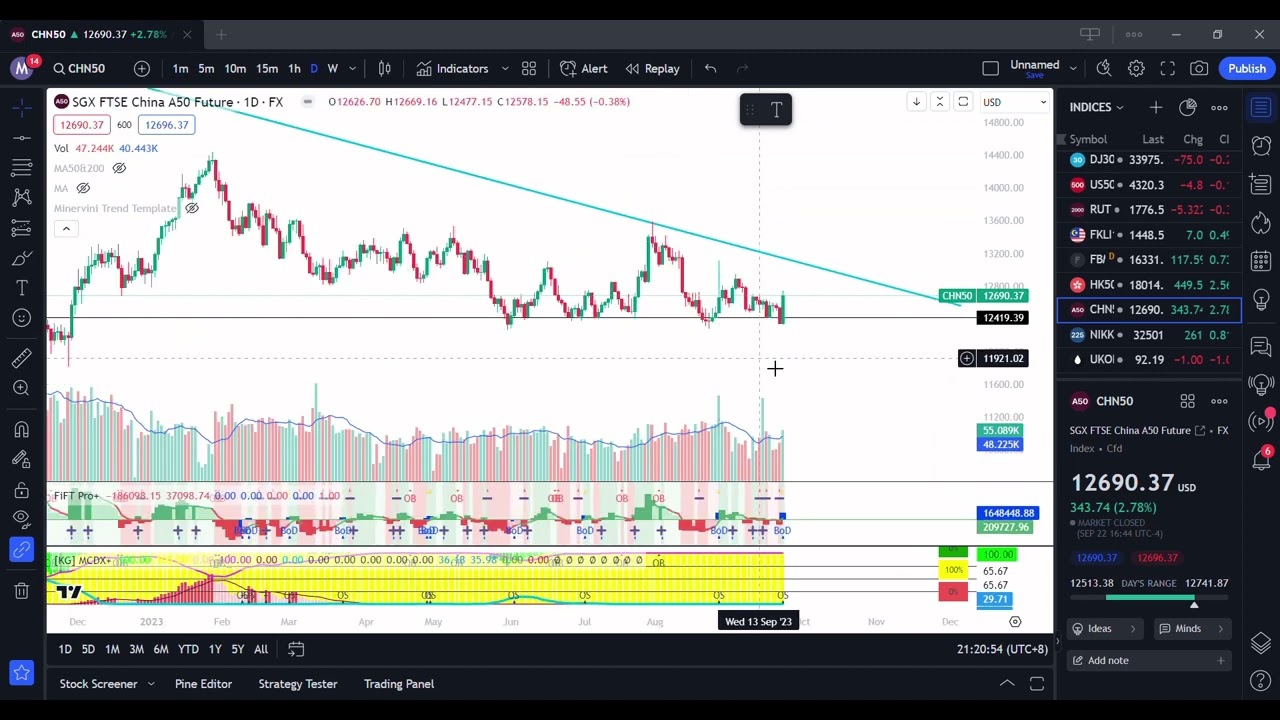This screenshot has height=720, width=1280.
Task: Set the YTD date range
Action: [188, 650]
